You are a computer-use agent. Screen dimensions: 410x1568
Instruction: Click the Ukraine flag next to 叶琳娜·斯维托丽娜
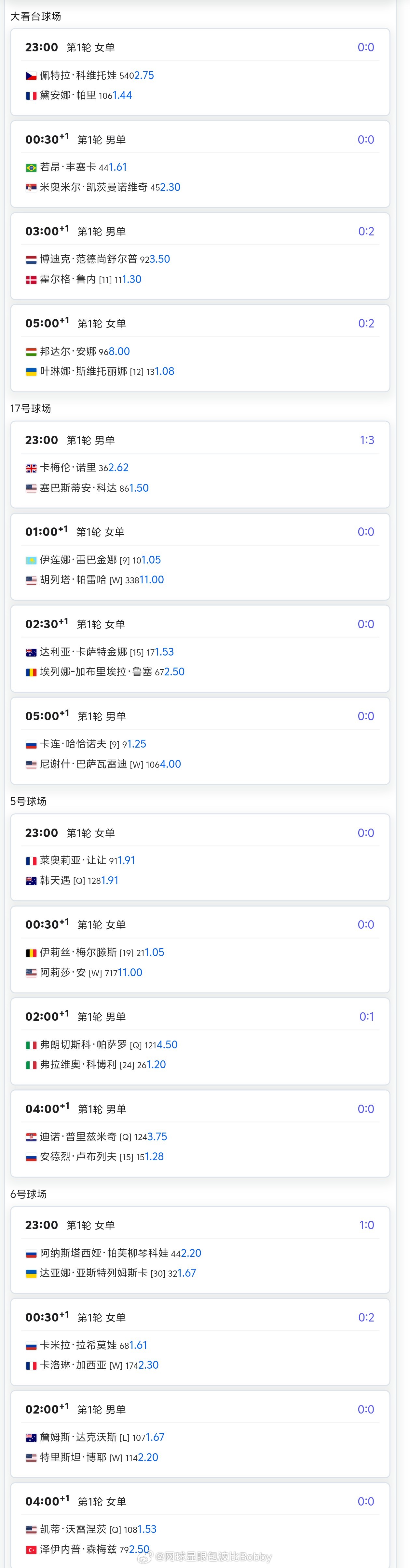pos(31,371)
